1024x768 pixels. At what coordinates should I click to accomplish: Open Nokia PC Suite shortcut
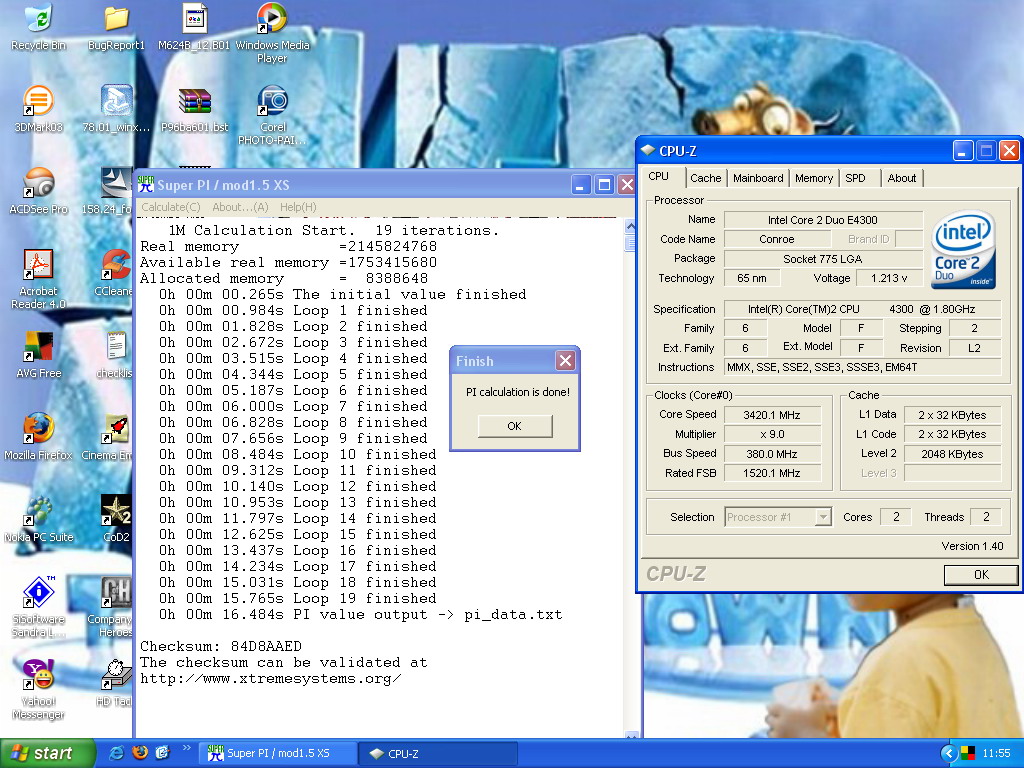click(39, 521)
